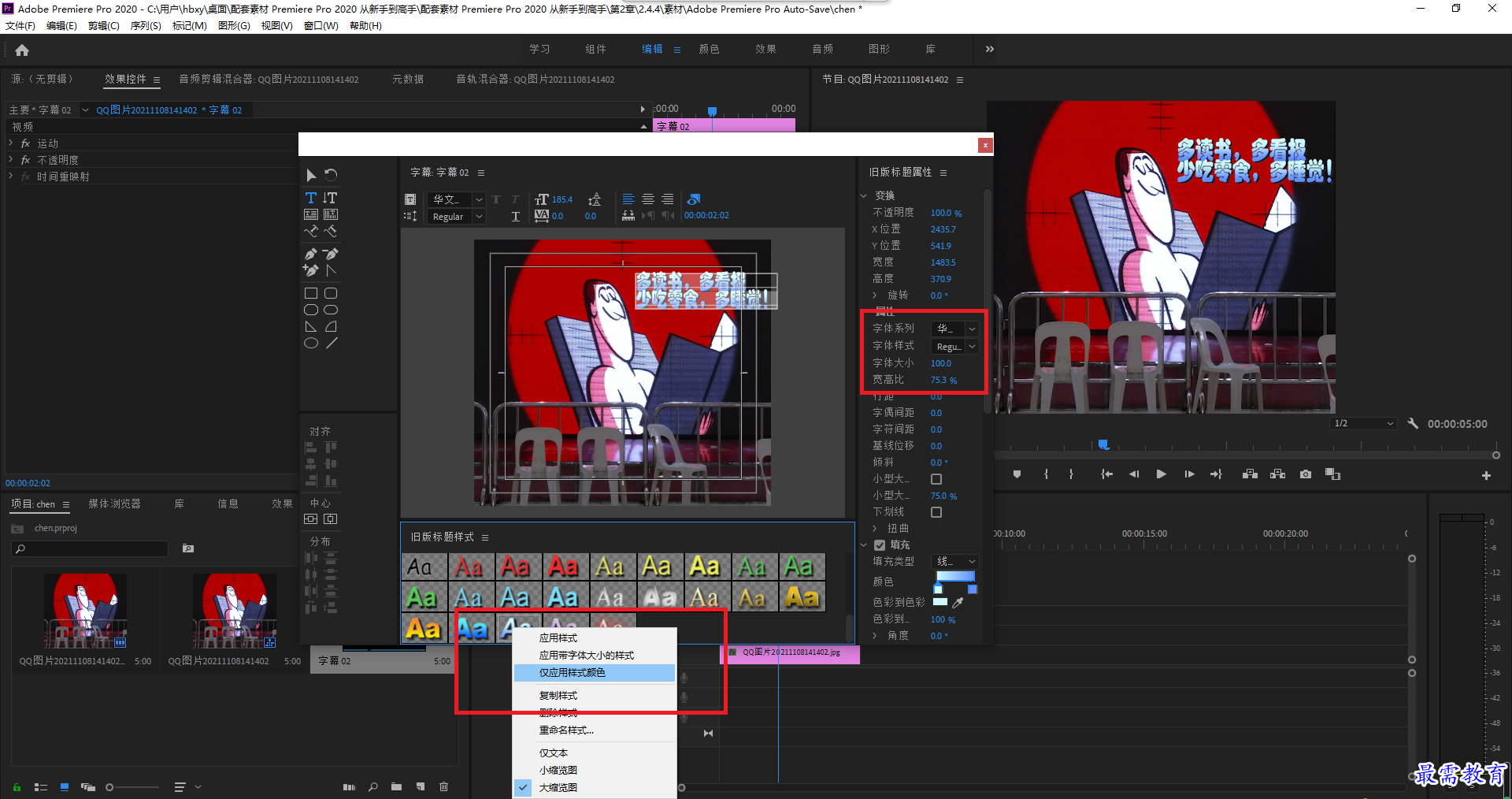Click the light blue gradient start stop
The image size is (1512, 799).
pos(938,589)
